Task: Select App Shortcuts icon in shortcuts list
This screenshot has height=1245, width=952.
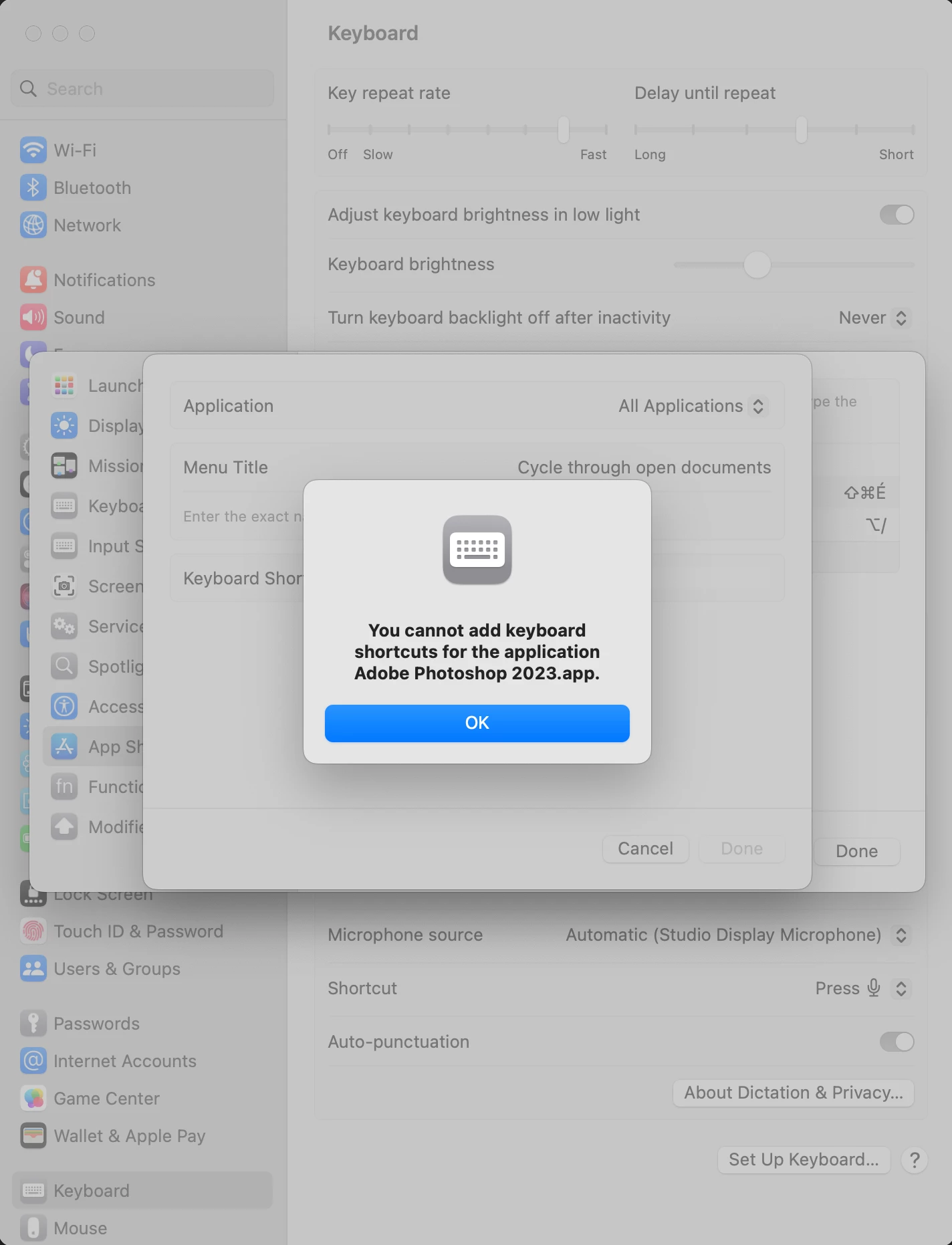Action: pos(64,747)
